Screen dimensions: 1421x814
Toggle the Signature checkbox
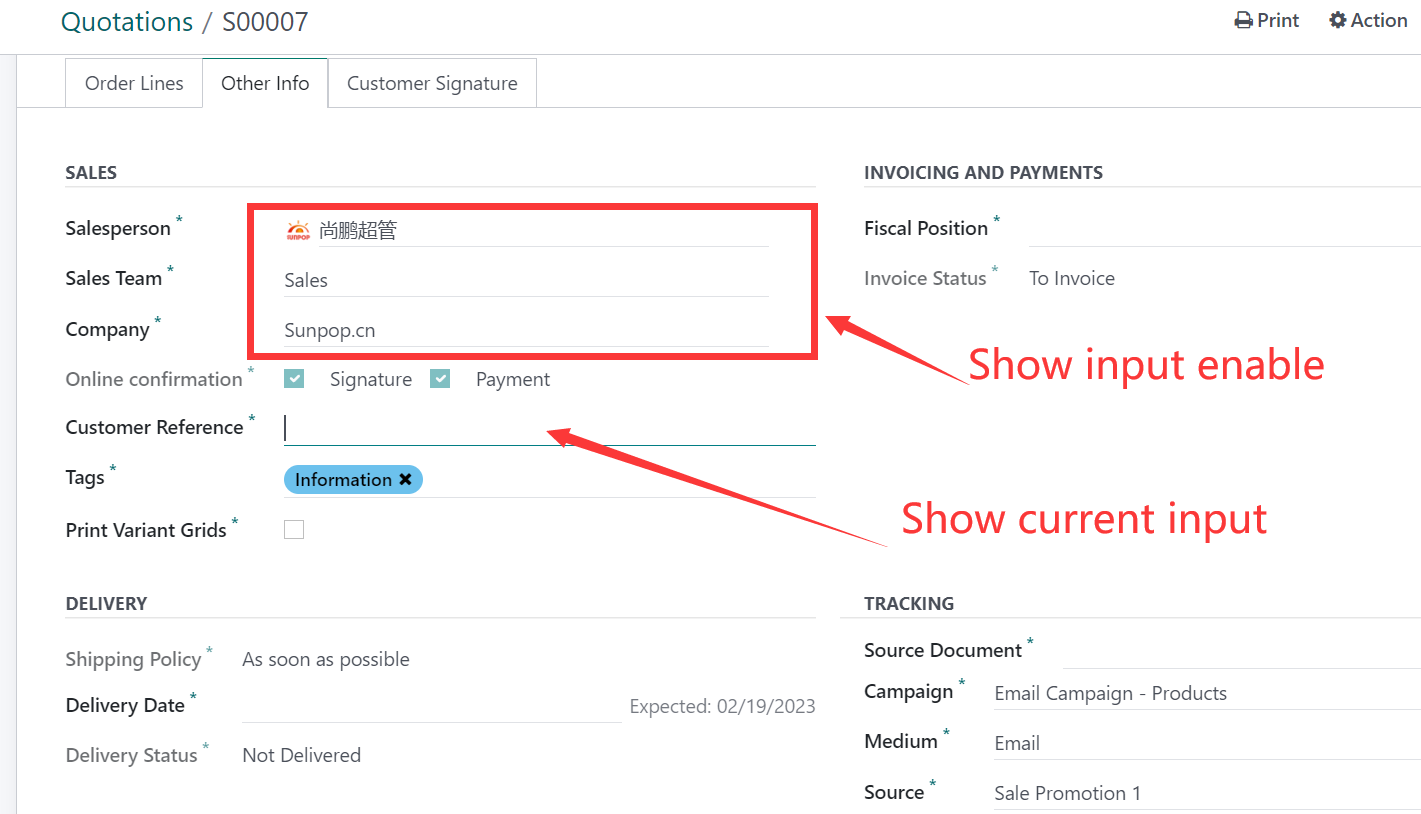pos(294,379)
